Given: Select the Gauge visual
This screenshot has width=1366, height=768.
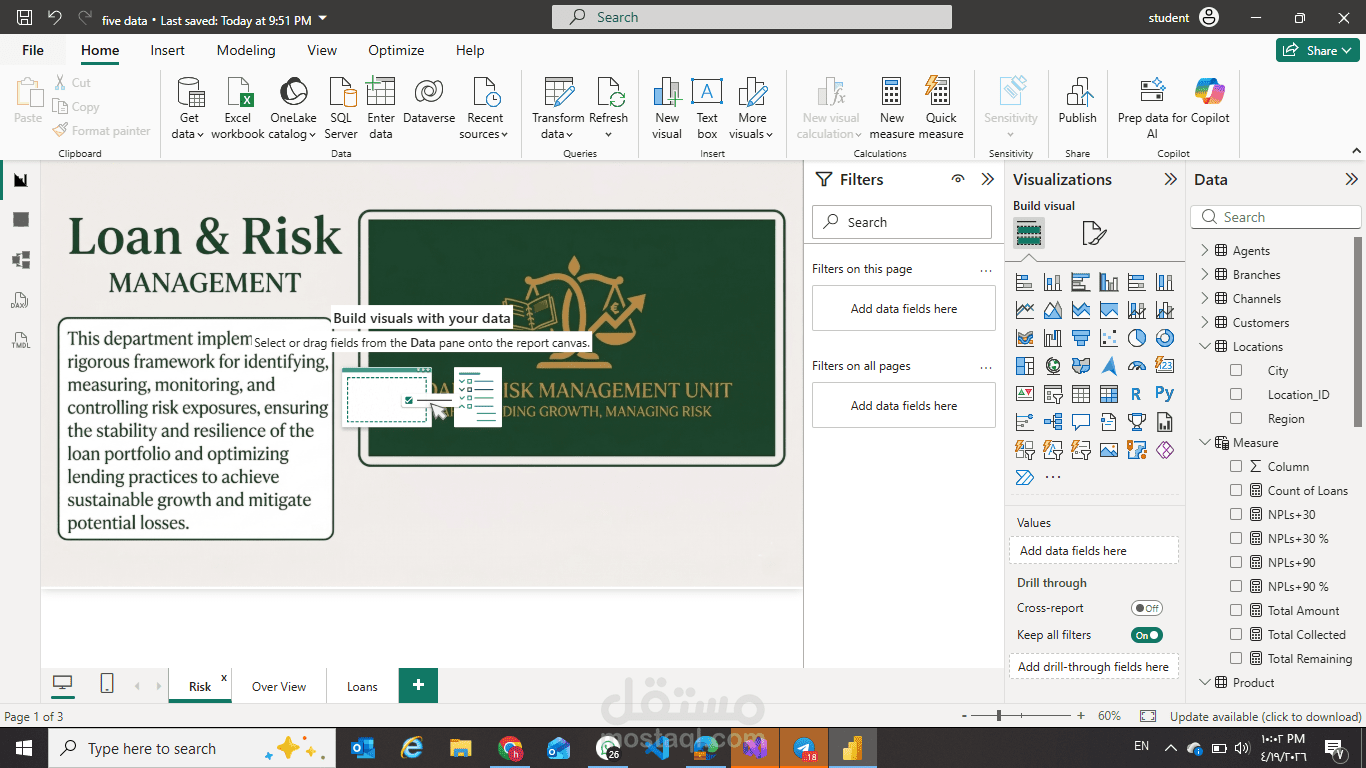Looking at the screenshot, I should pos(1136,366).
